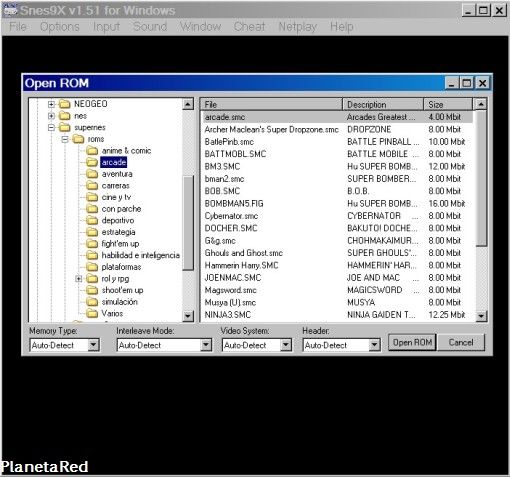This screenshot has width=510, height=477.
Task: Click the aventura folder icon
Action: (x=92, y=174)
